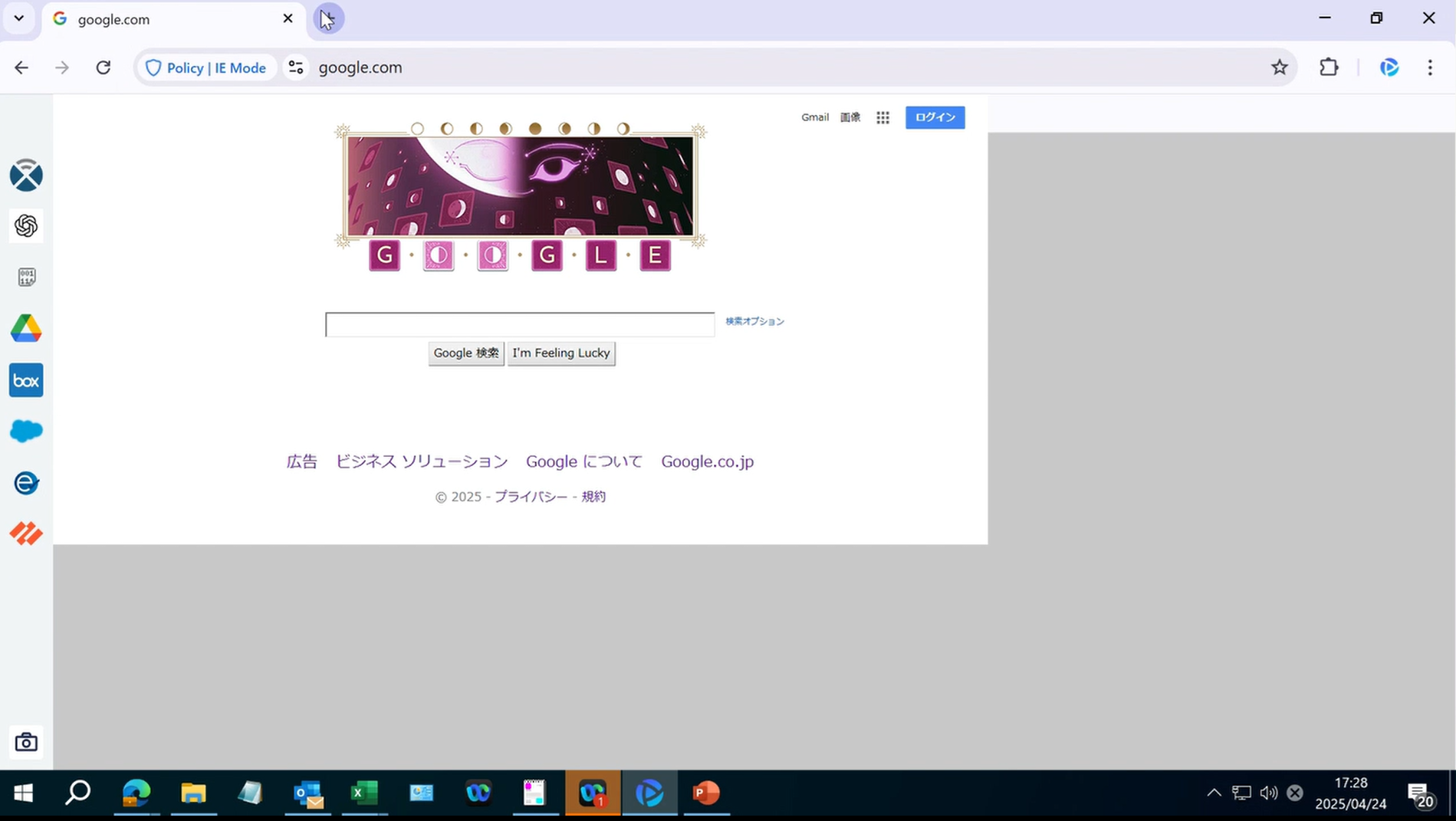The image size is (1456, 821).
Task: Open Salesforce cloud icon in sidebar
Action: coord(26,432)
